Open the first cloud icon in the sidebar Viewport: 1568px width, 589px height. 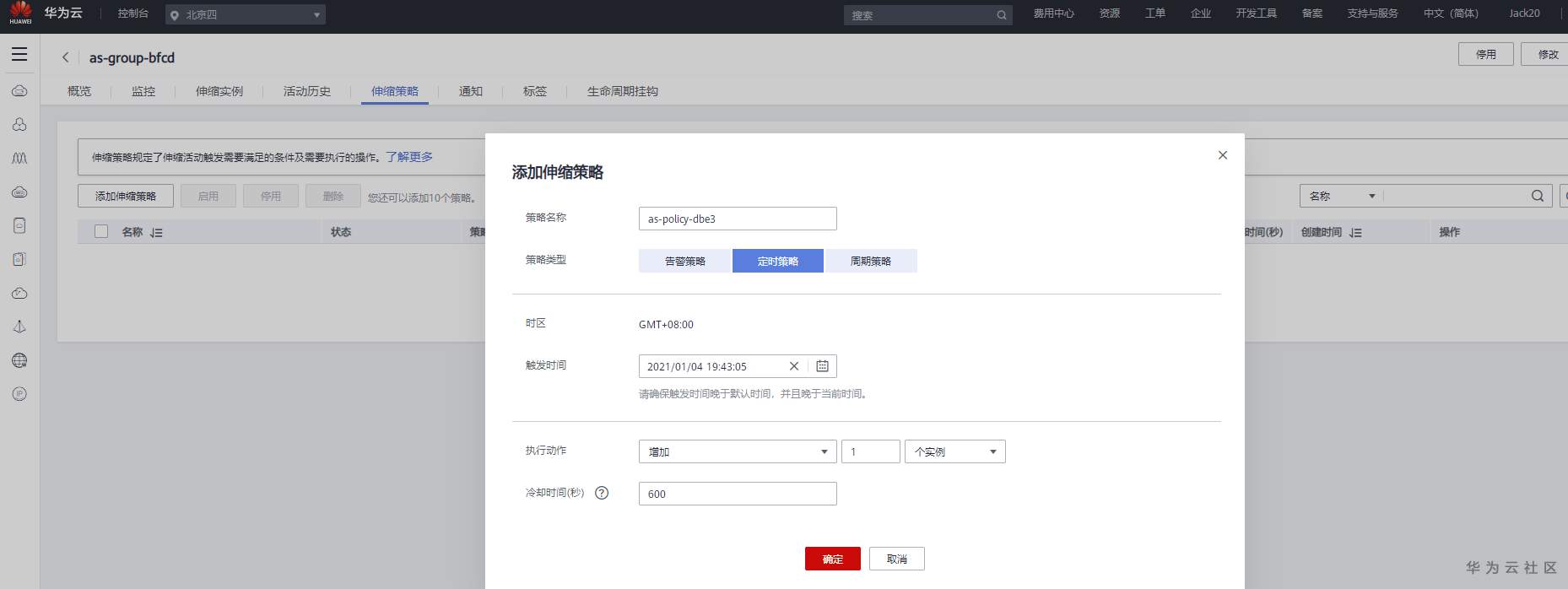click(19, 90)
